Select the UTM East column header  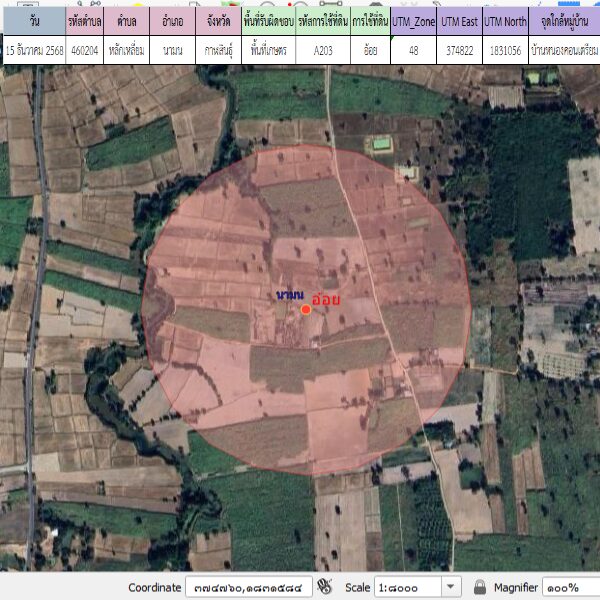pyautogui.click(x=459, y=21)
